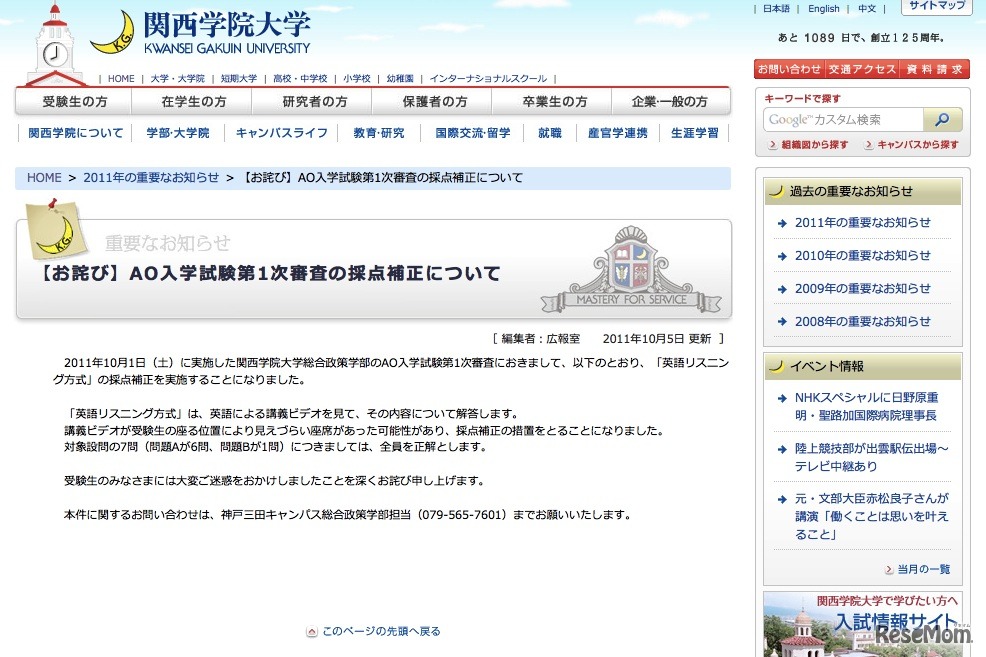
Task: Switch language to 中文
Action: click(x=867, y=9)
